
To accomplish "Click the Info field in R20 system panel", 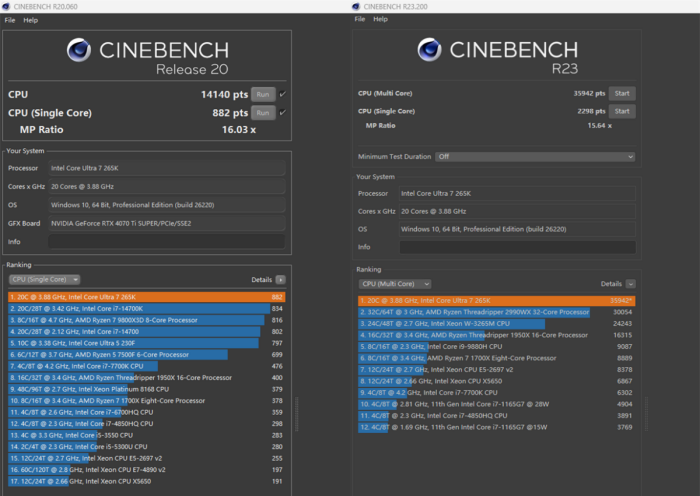I will (167, 242).
